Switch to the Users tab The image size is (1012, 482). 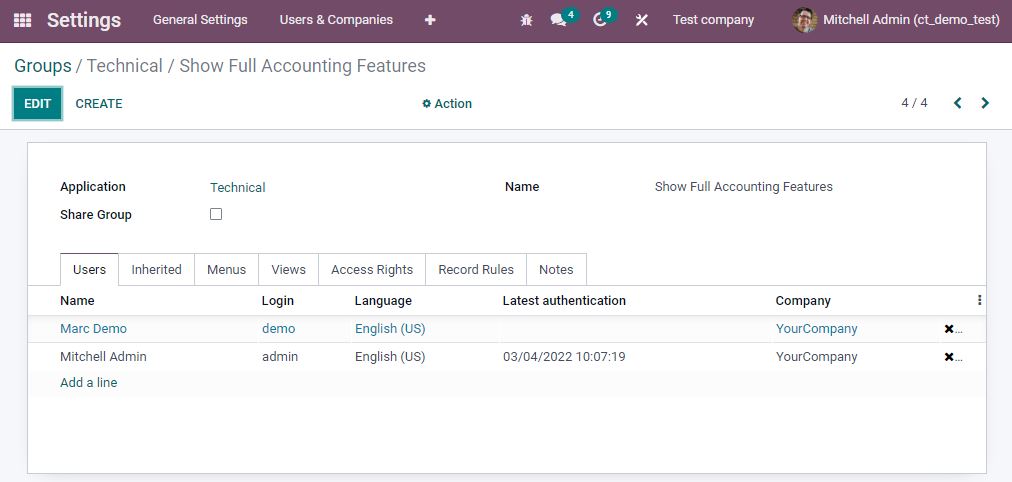[89, 270]
